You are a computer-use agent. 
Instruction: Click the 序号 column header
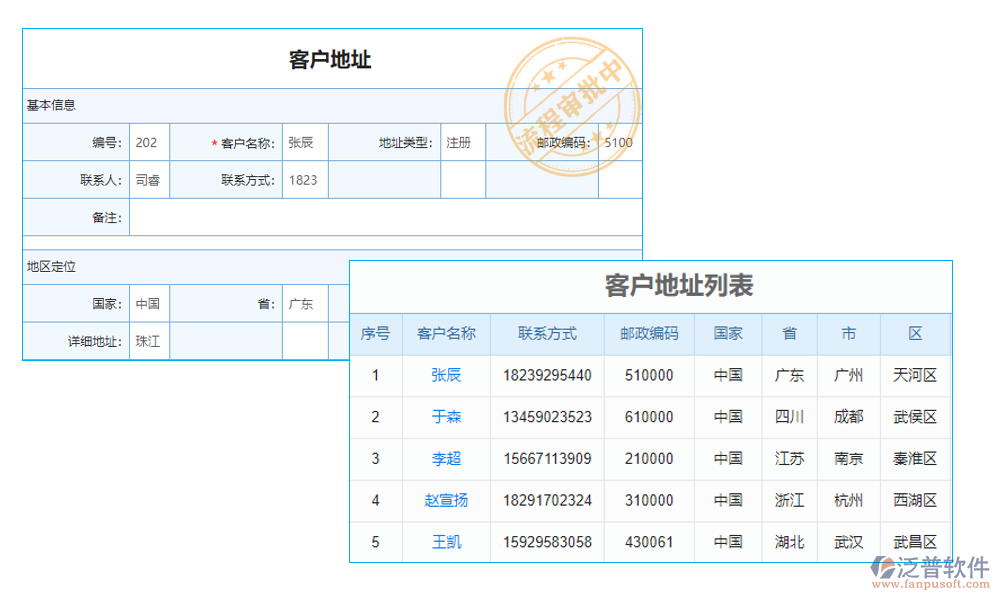click(x=375, y=334)
